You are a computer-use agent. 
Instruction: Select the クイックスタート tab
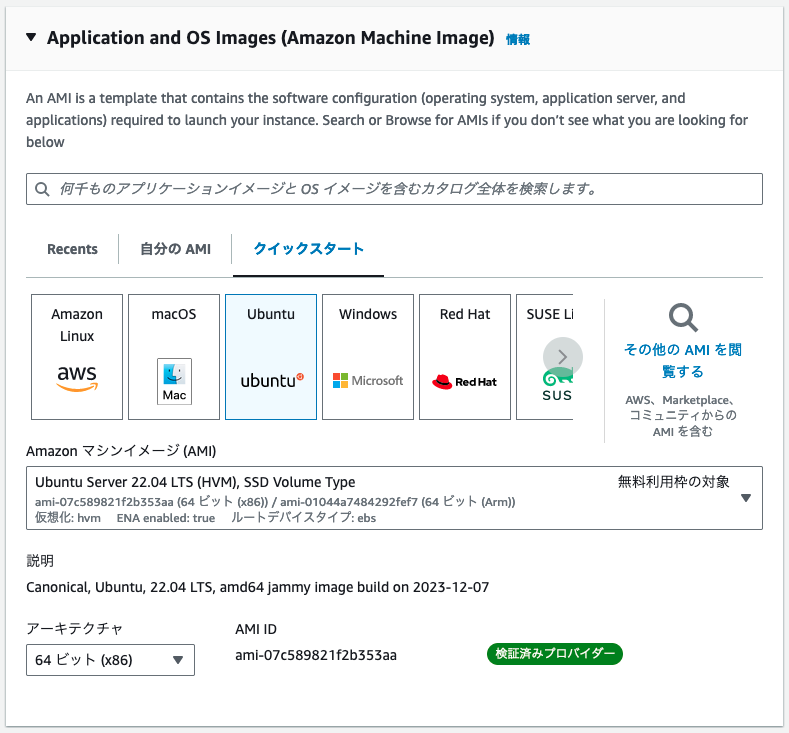308,249
